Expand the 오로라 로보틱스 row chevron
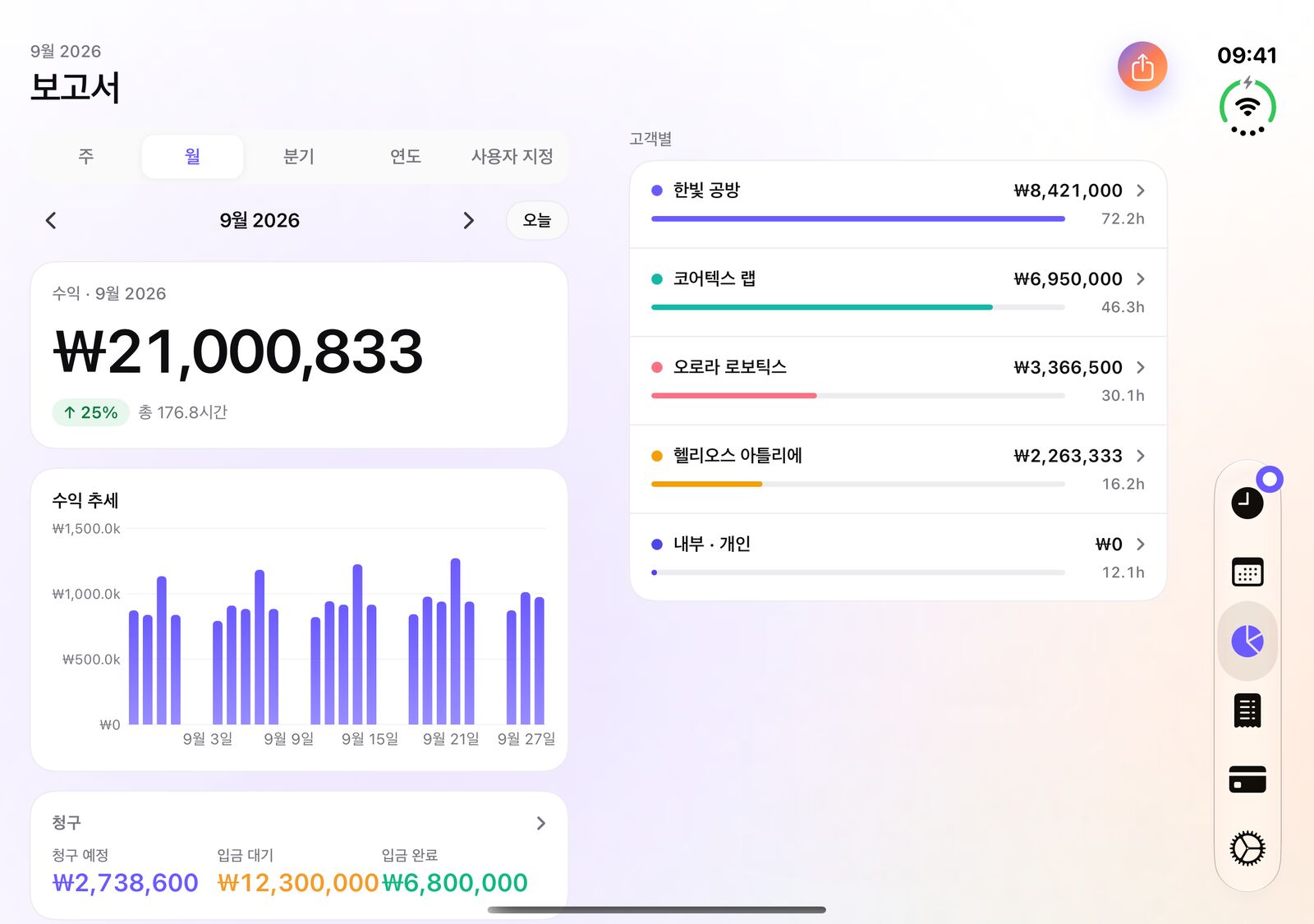This screenshot has height=924, width=1314. 1141,367
